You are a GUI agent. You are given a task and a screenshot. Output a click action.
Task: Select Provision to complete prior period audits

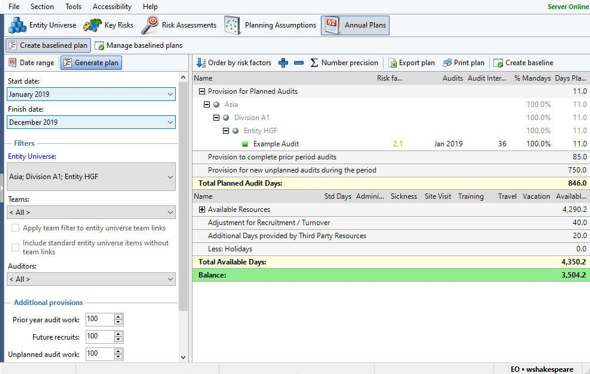(x=391, y=157)
